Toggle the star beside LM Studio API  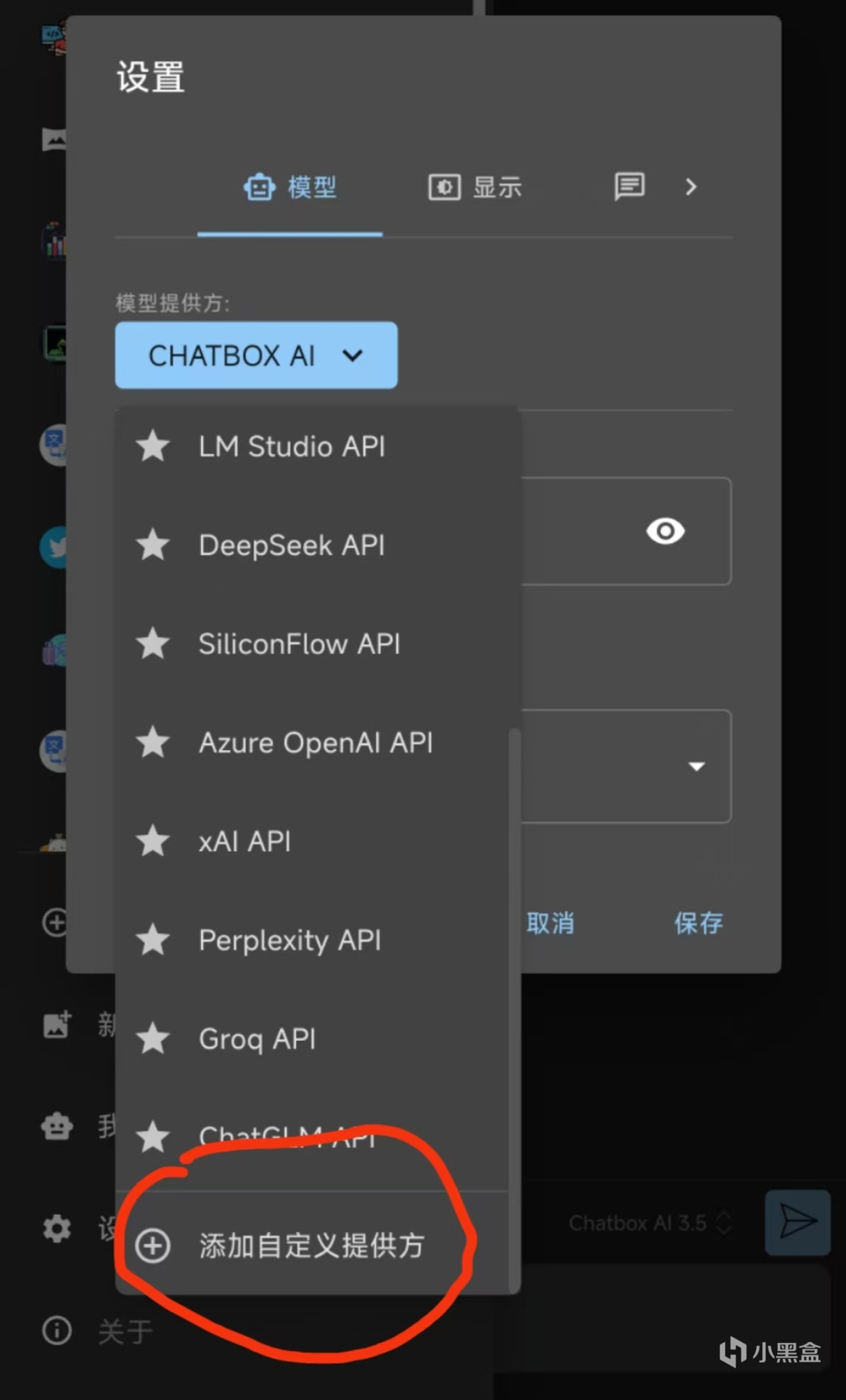click(x=153, y=446)
